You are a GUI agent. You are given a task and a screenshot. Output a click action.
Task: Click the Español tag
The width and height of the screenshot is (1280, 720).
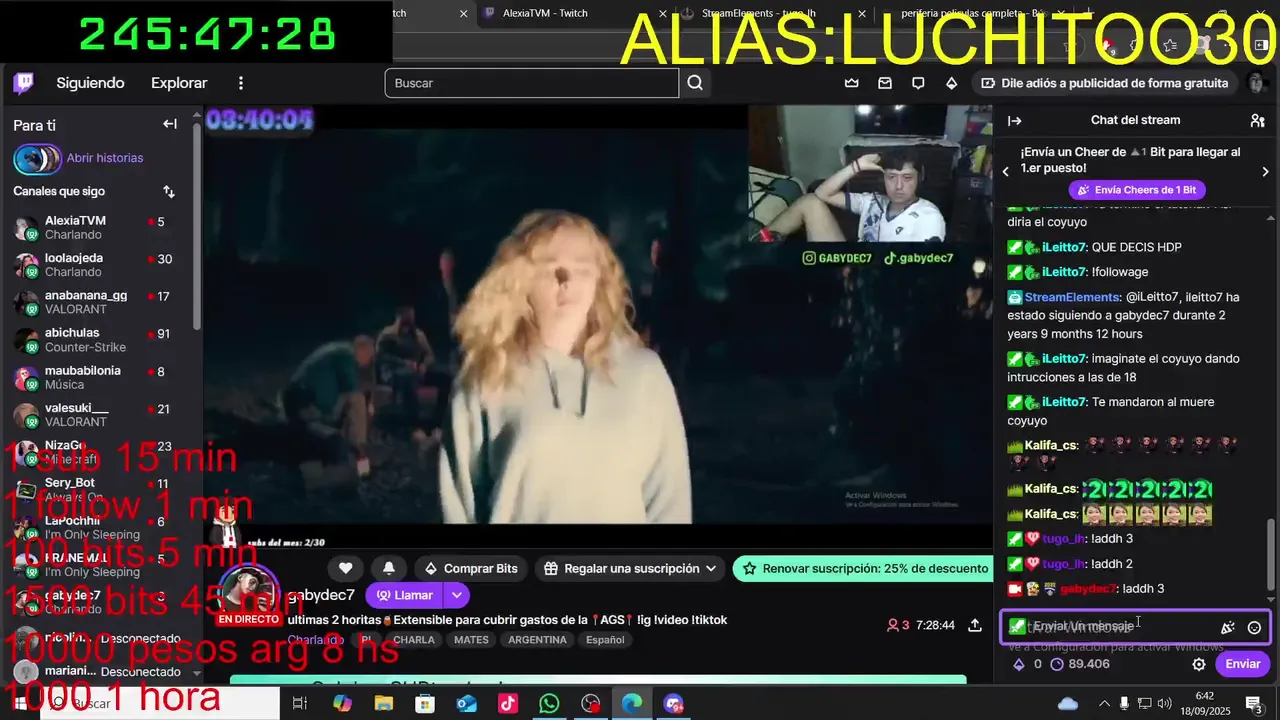pos(605,640)
